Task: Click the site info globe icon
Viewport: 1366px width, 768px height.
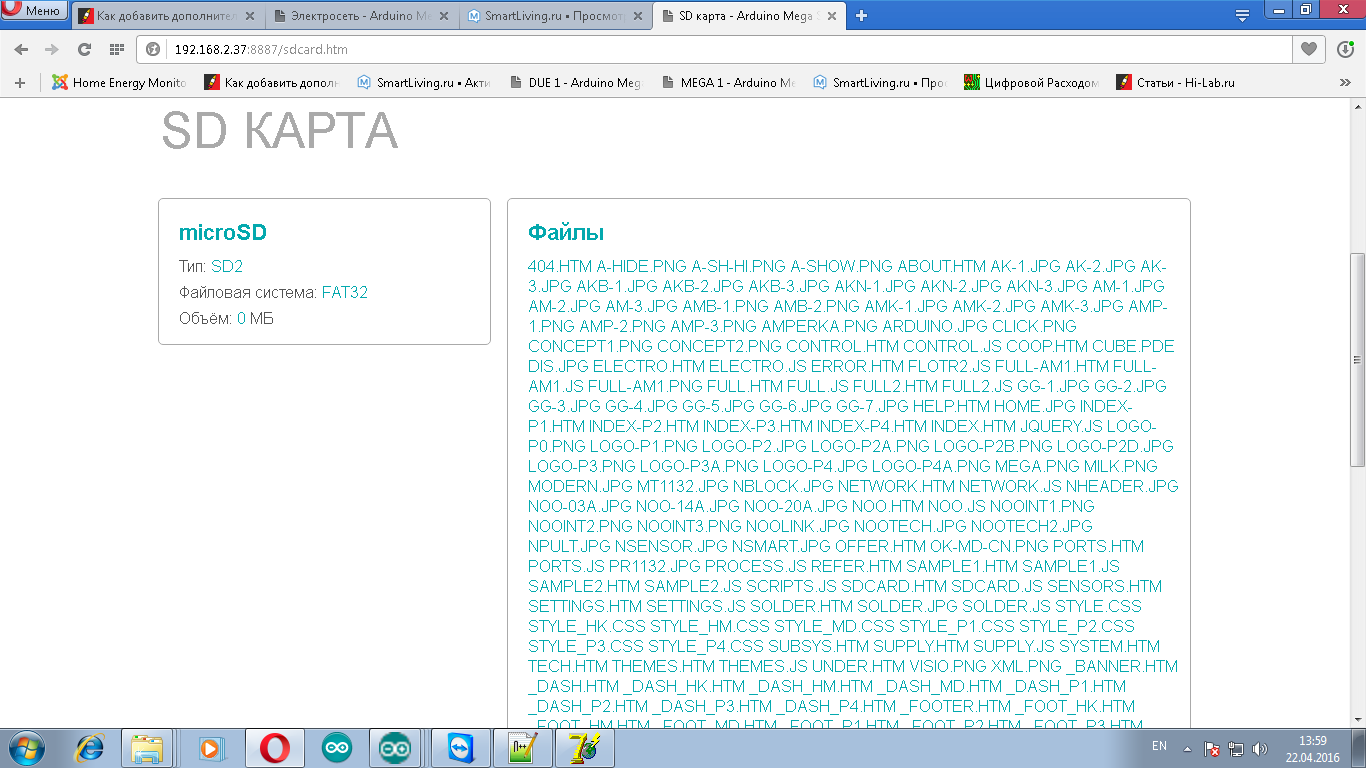Action: click(x=155, y=49)
